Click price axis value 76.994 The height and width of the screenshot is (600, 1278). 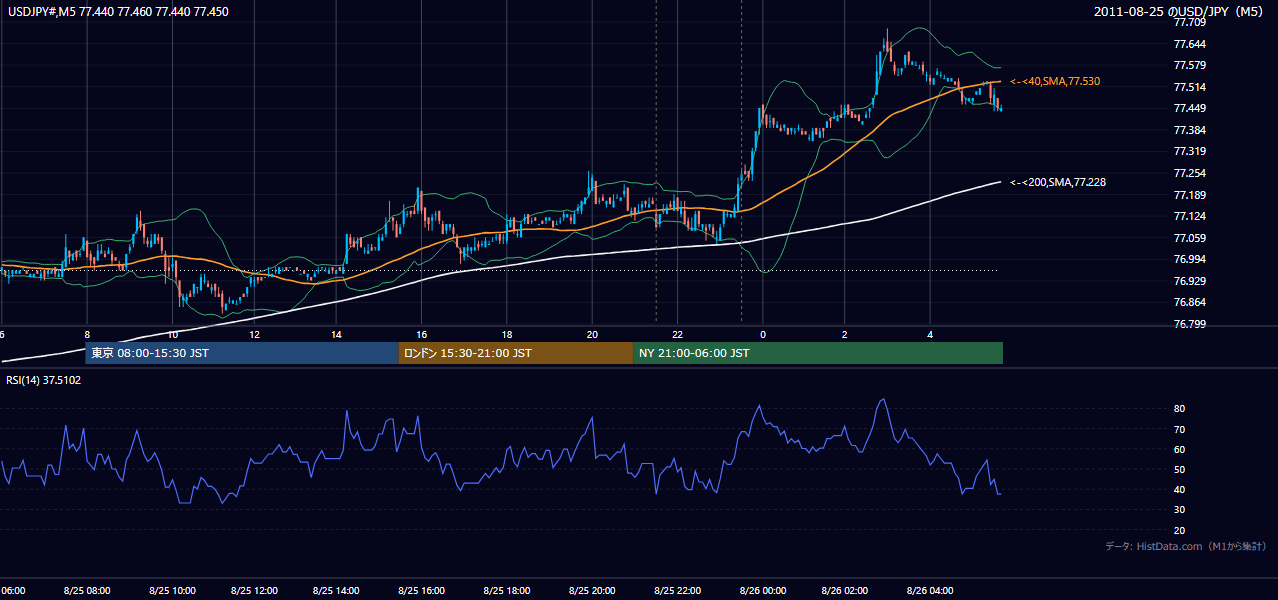click(x=1188, y=259)
